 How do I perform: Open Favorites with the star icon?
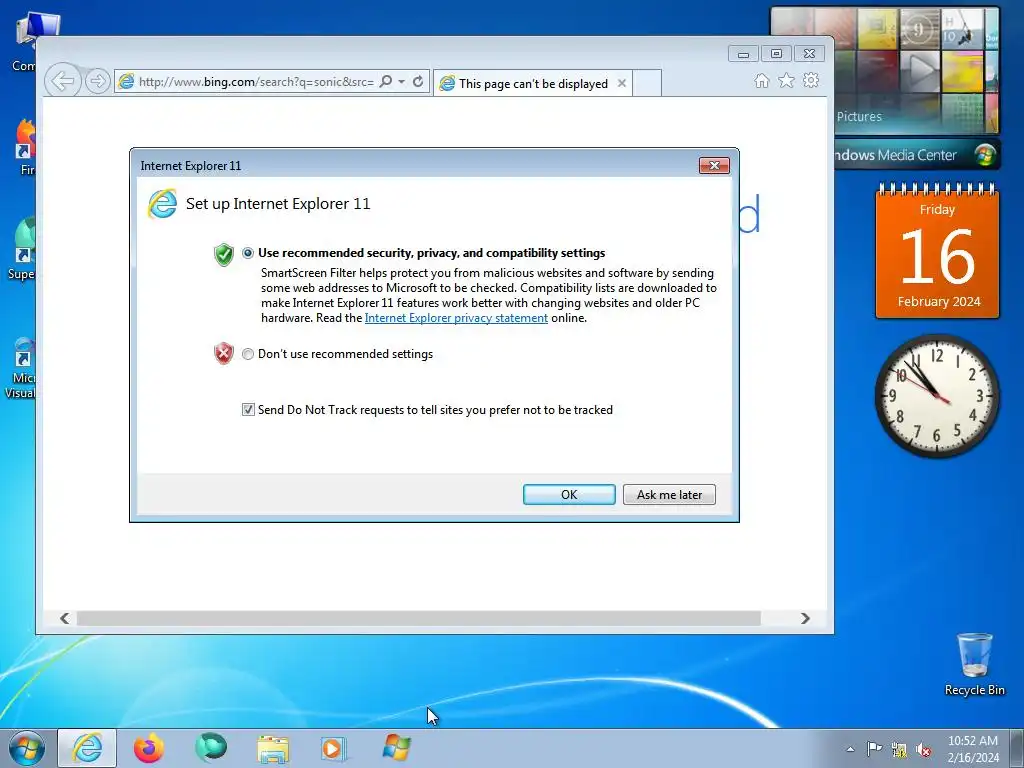pos(786,80)
